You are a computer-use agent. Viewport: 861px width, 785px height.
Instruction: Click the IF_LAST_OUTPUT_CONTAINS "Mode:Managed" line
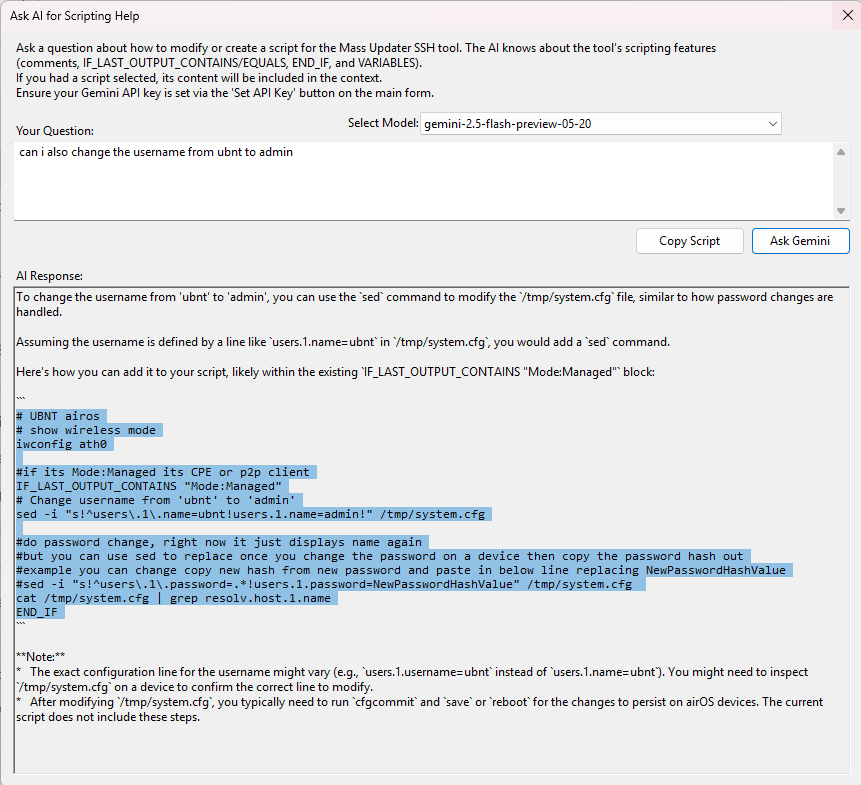[148, 486]
